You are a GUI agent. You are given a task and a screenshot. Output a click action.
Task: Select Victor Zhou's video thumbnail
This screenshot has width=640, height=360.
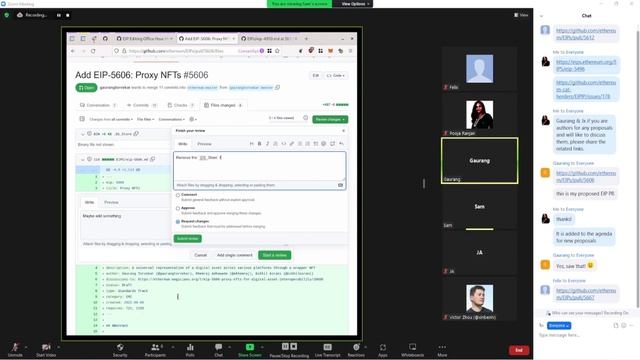[x=479, y=298]
